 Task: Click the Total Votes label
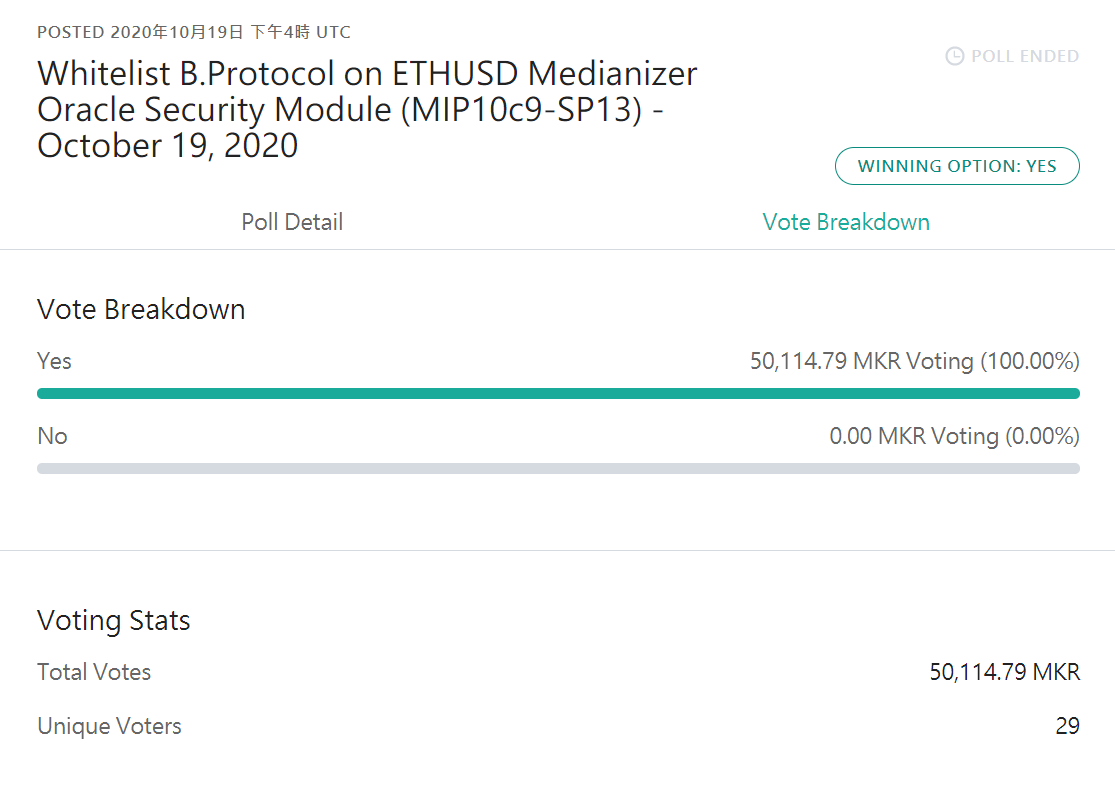click(94, 672)
